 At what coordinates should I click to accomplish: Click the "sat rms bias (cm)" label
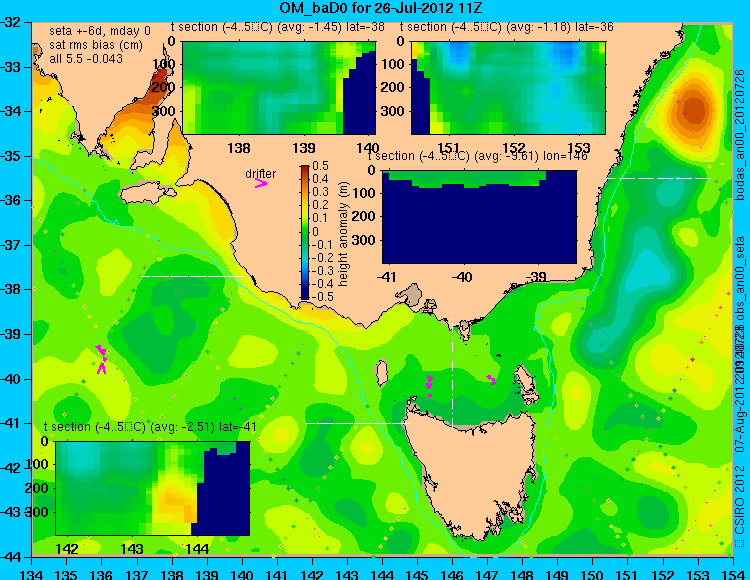point(96,45)
